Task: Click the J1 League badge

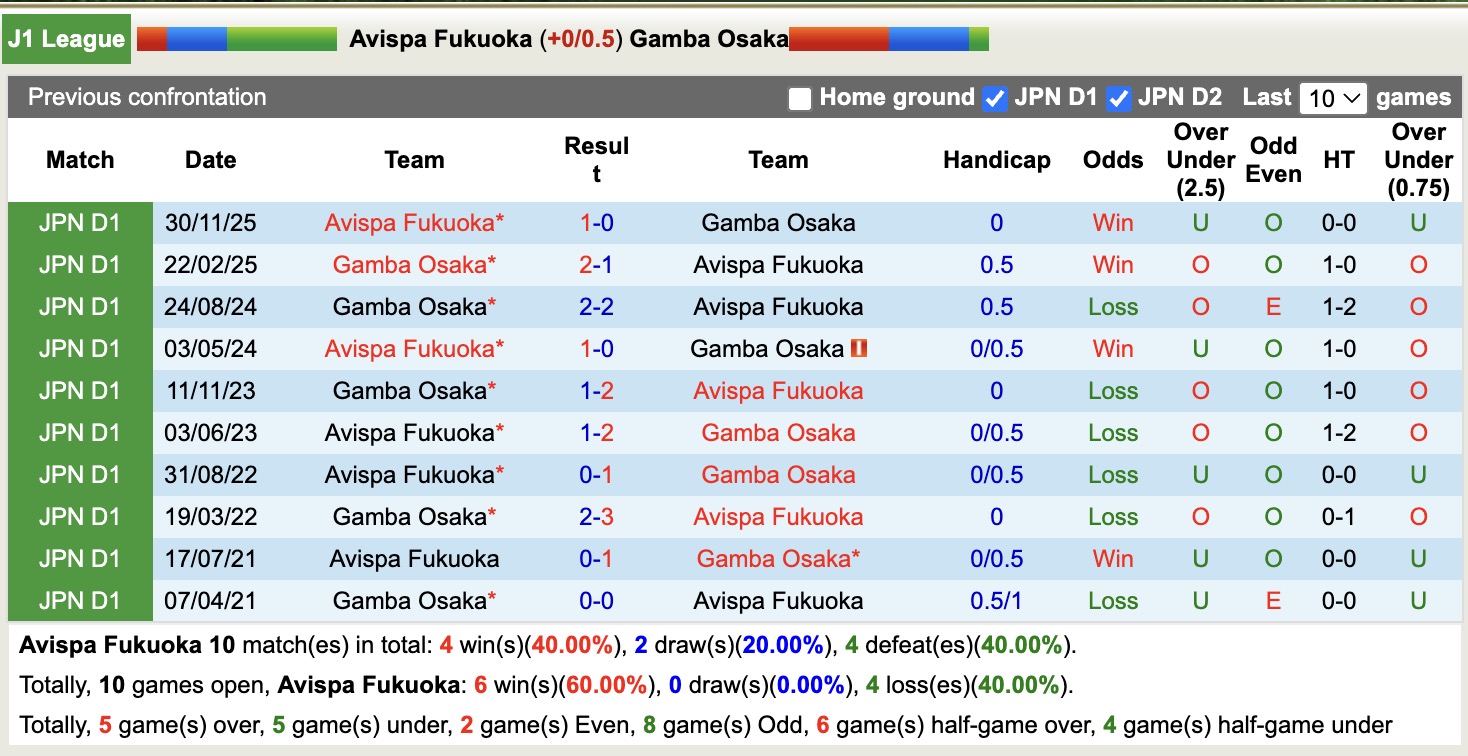Action: pyautogui.click(x=66, y=38)
